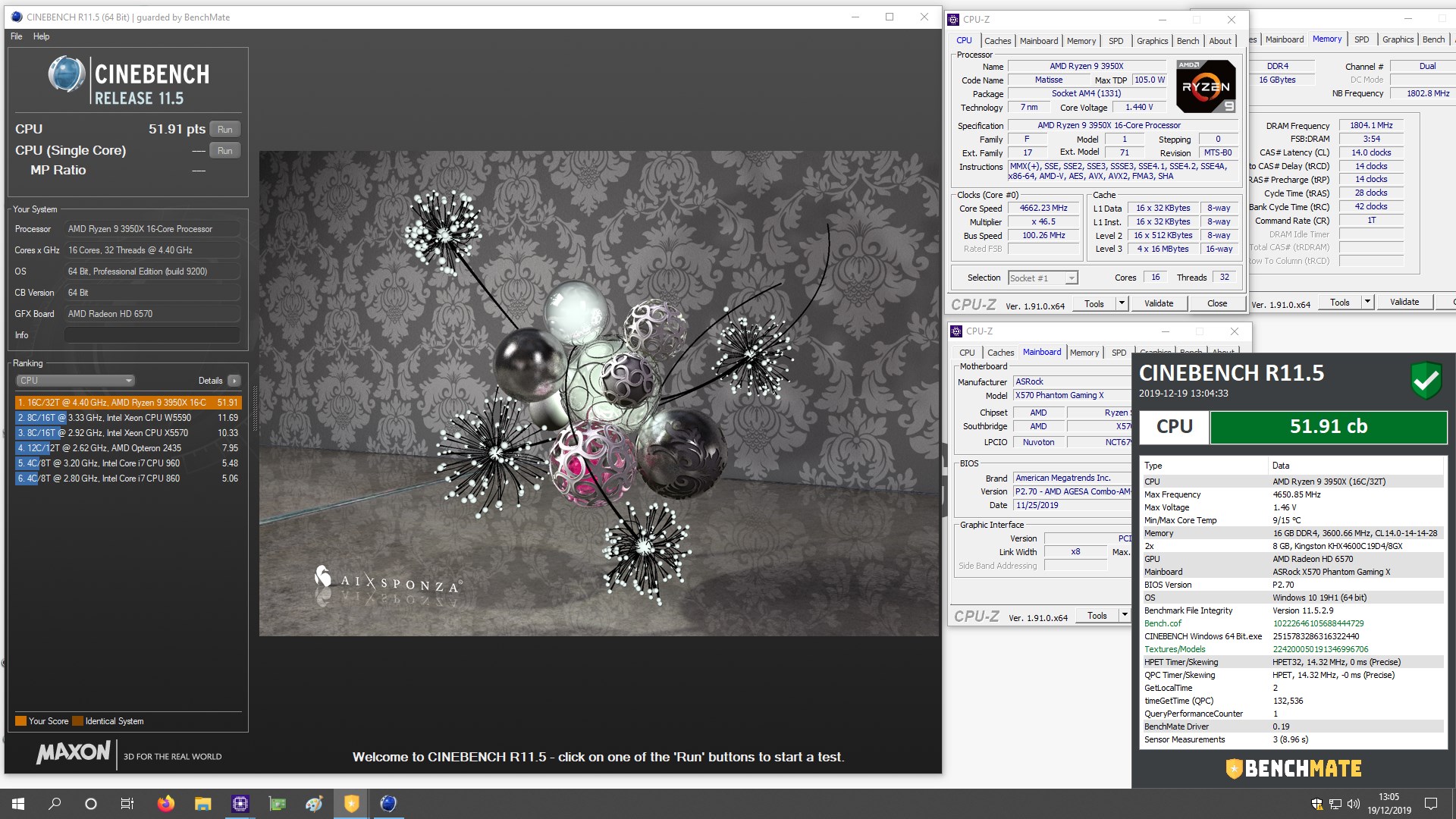Open Tools dropdown arrow in CPU-Z CPU window
This screenshot has width=1456, height=819.
click(1122, 304)
